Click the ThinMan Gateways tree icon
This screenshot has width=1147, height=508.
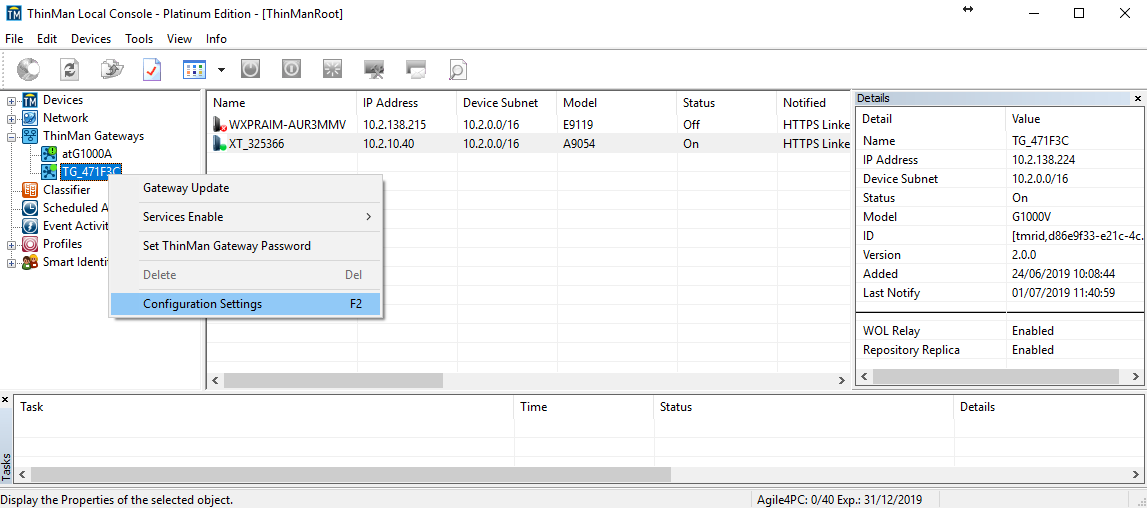coord(30,136)
